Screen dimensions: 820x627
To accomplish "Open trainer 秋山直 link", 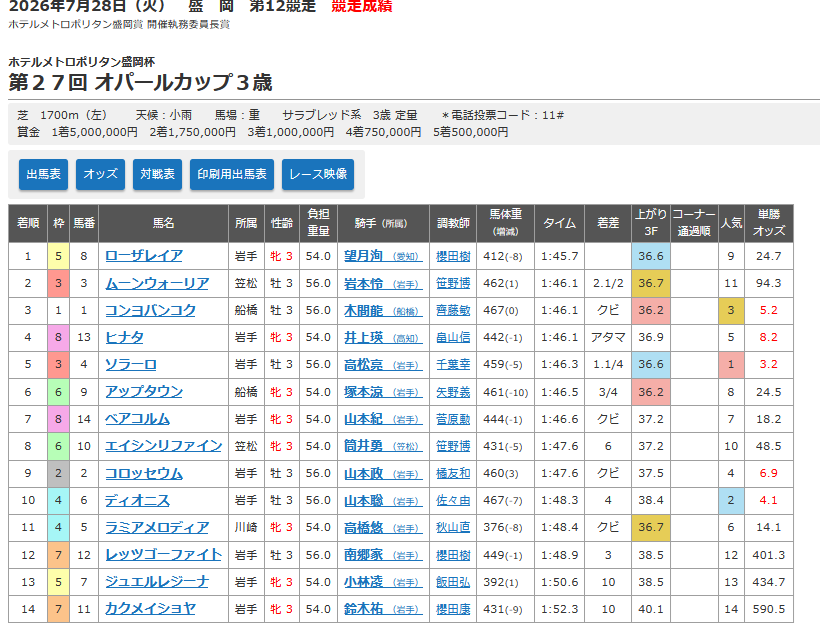I will pos(453,528).
